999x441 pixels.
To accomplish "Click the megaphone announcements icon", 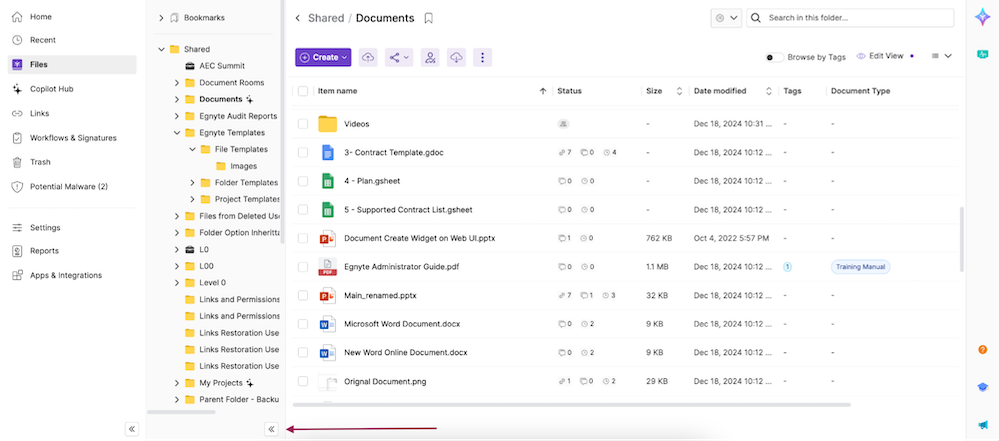I will tap(982, 424).
